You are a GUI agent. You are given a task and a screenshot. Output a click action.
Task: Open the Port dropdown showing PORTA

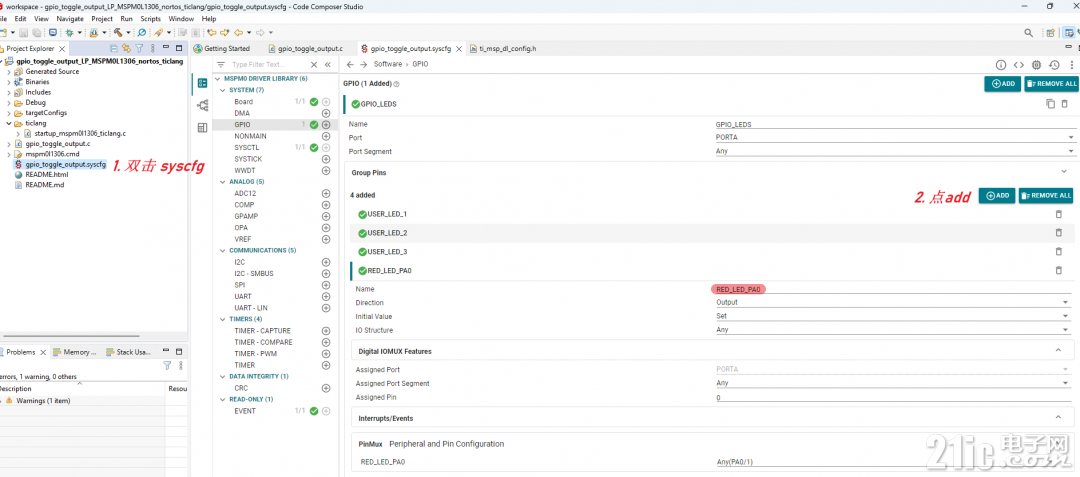[x=895, y=138]
